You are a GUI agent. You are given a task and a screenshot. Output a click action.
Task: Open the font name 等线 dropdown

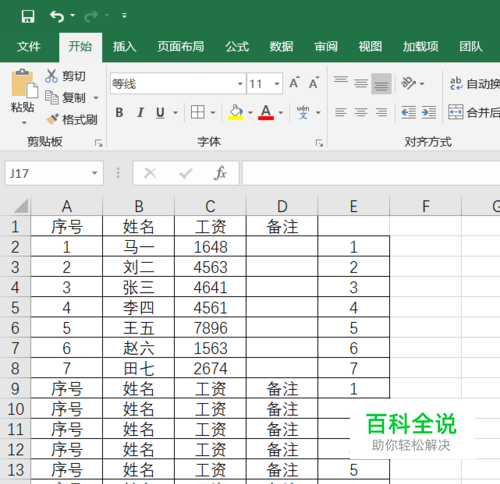tap(240, 83)
